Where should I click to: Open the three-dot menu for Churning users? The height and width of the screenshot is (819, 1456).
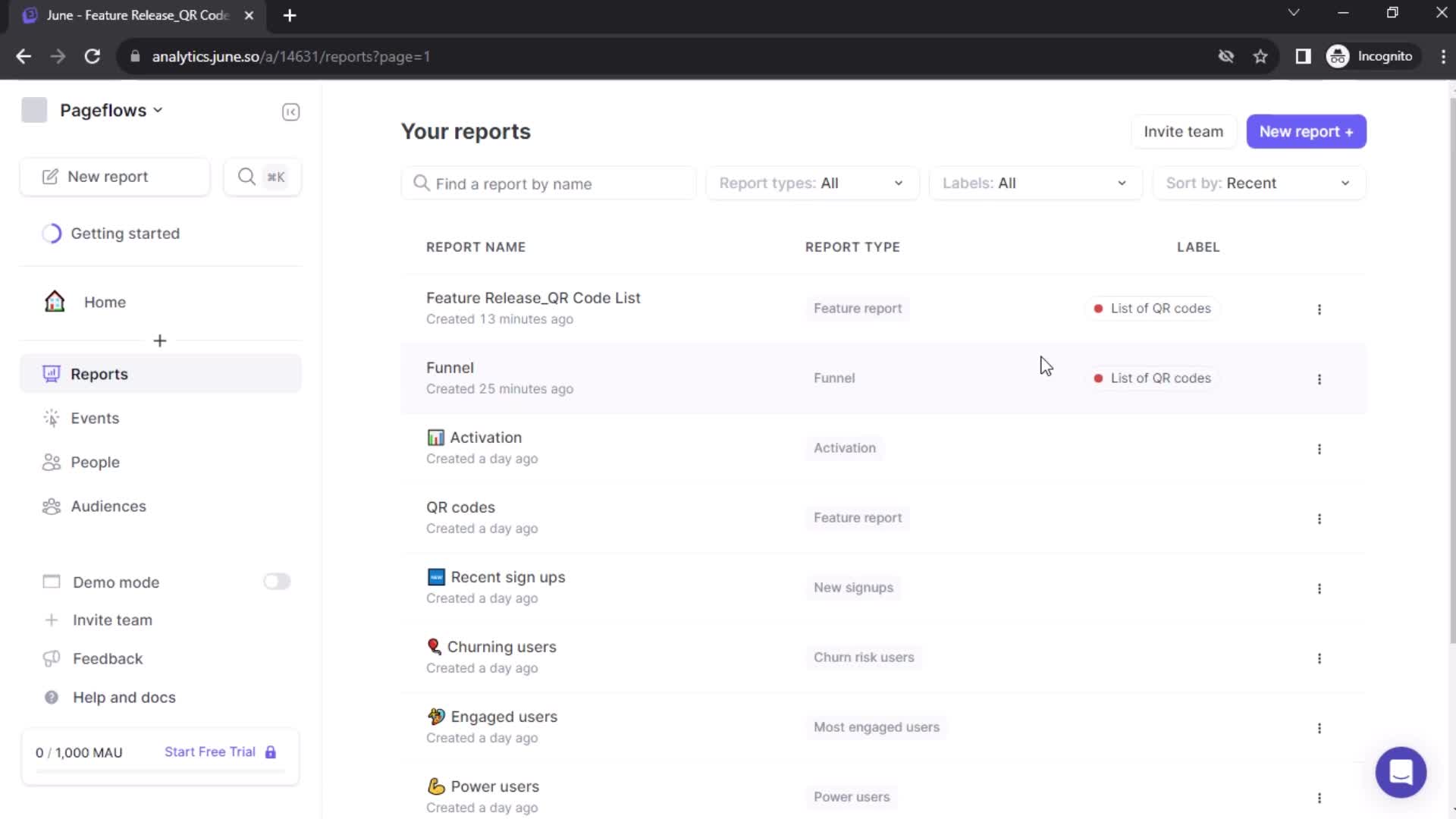tap(1319, 658)
